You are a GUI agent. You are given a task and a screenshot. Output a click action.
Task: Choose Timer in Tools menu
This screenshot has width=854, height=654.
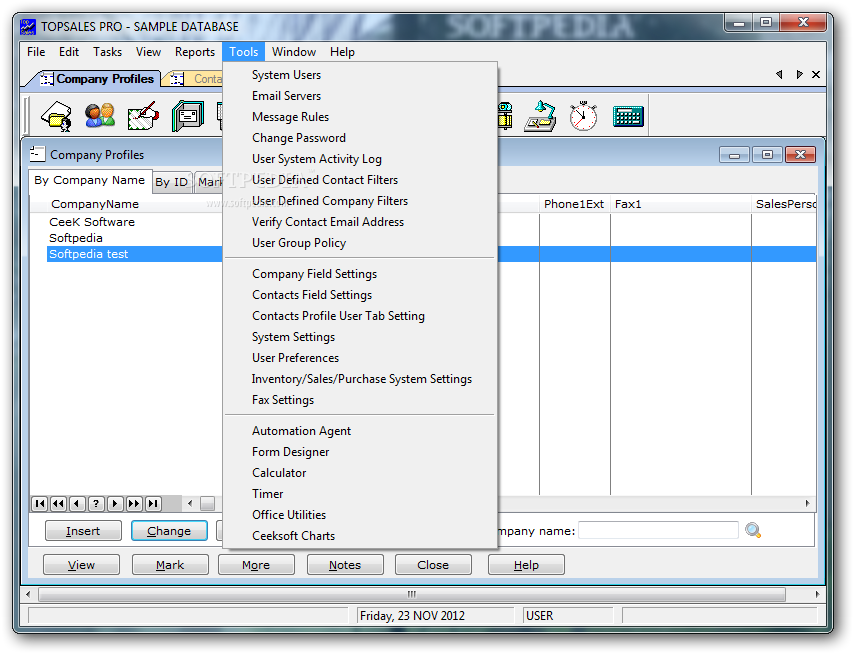pyautogui.click(x=360, y=494)
